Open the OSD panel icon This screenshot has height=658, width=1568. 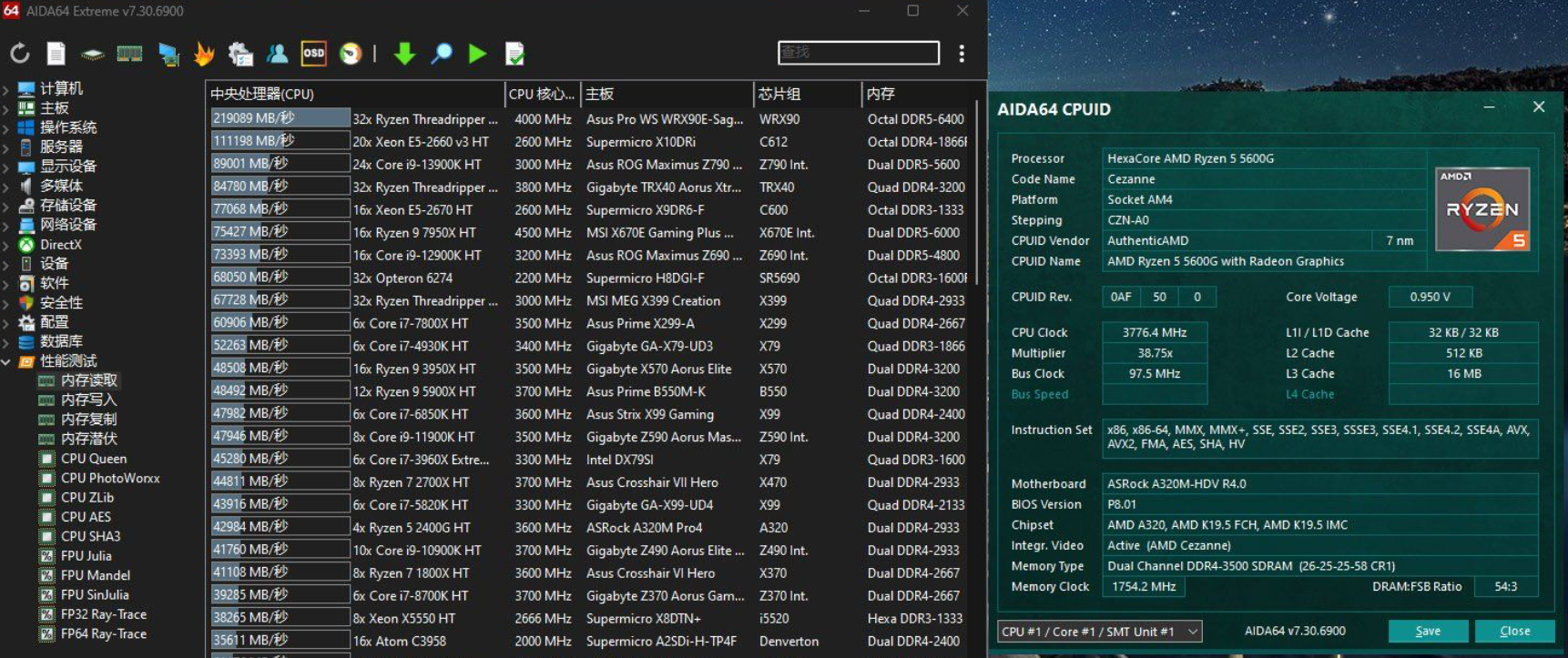pyautogui.click(x=313, y=54)
